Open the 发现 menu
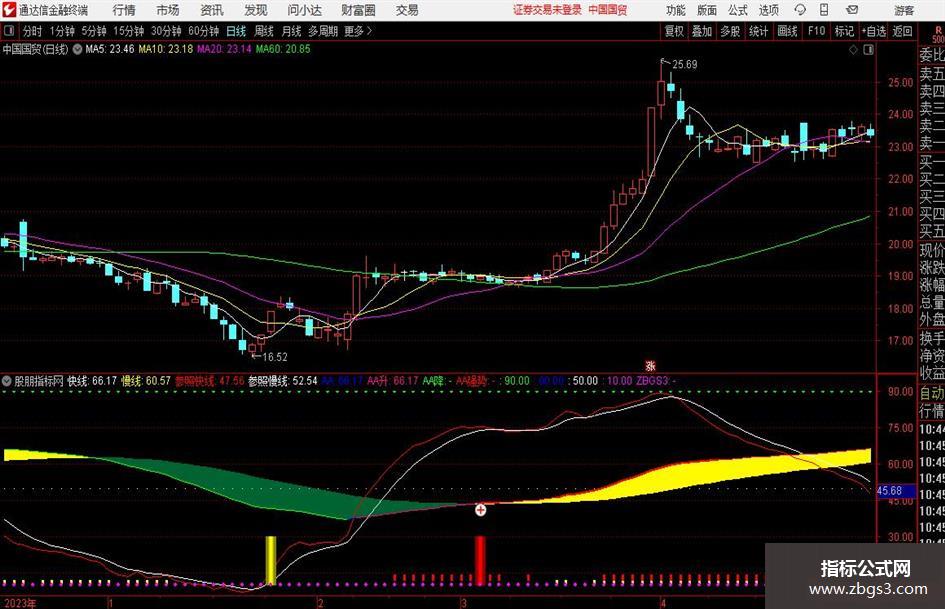The image size is (945, 609). [256, 10]
